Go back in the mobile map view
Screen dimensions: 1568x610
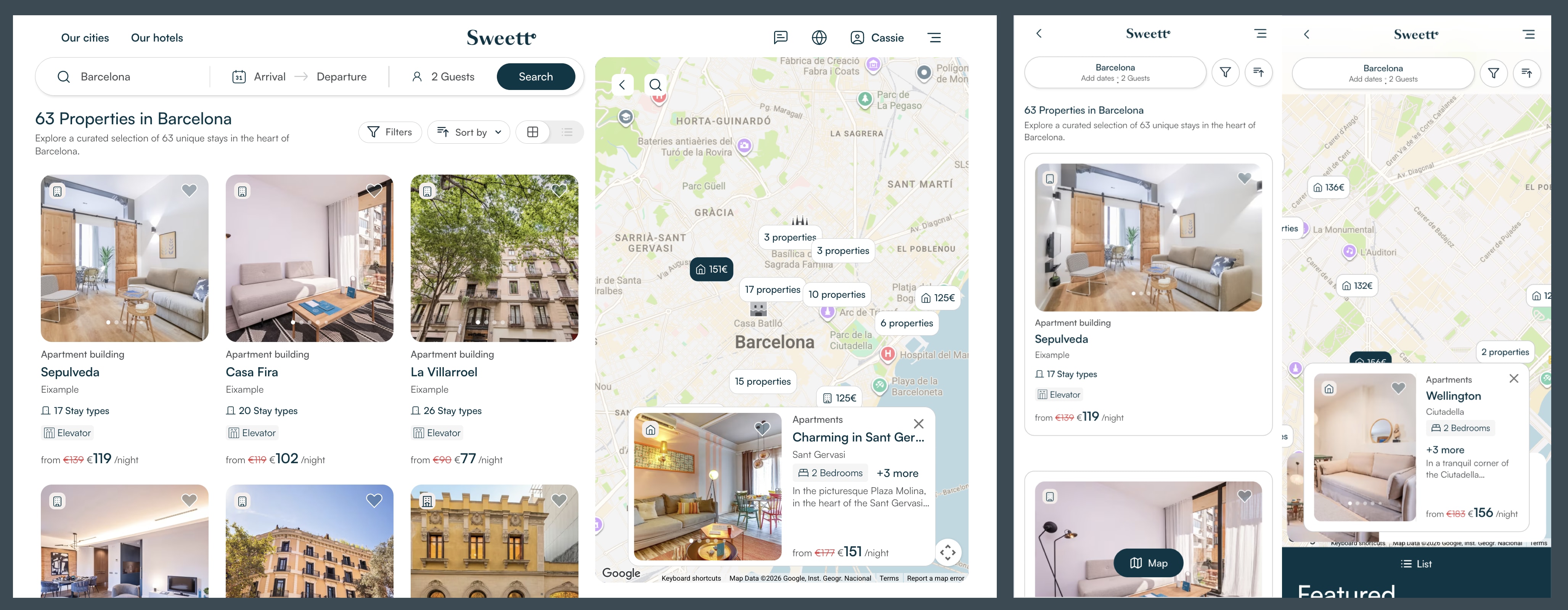click(x=1306, y=34)
